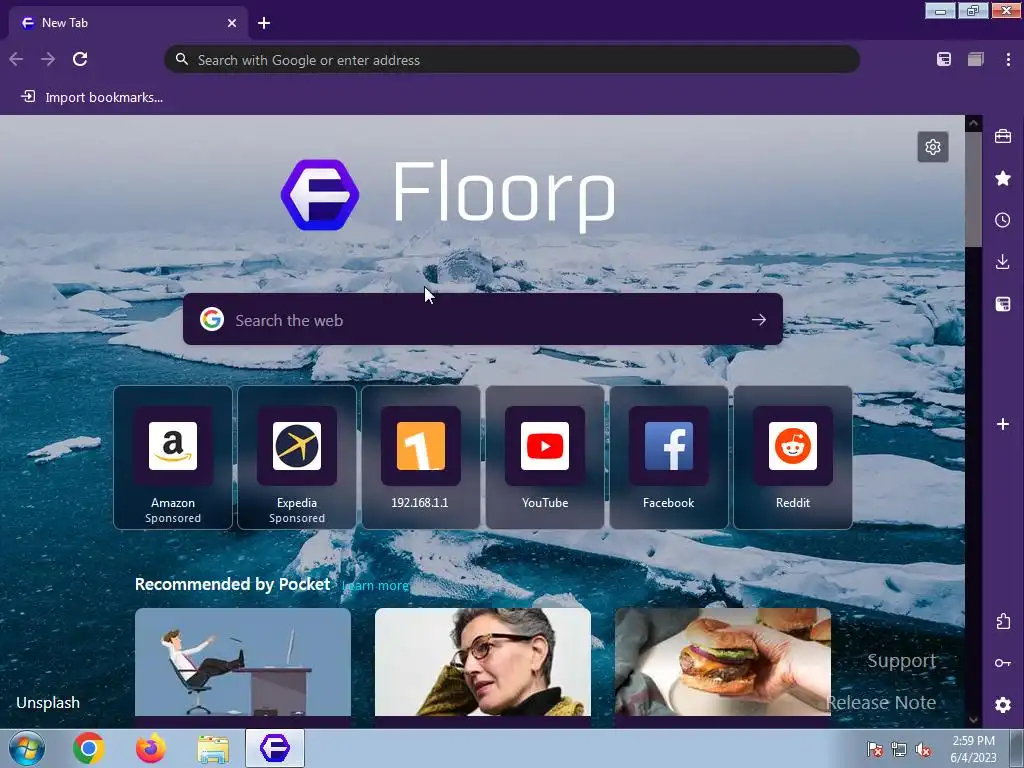
Task: Click the muted volume tray icon
Action: (923, 750)
